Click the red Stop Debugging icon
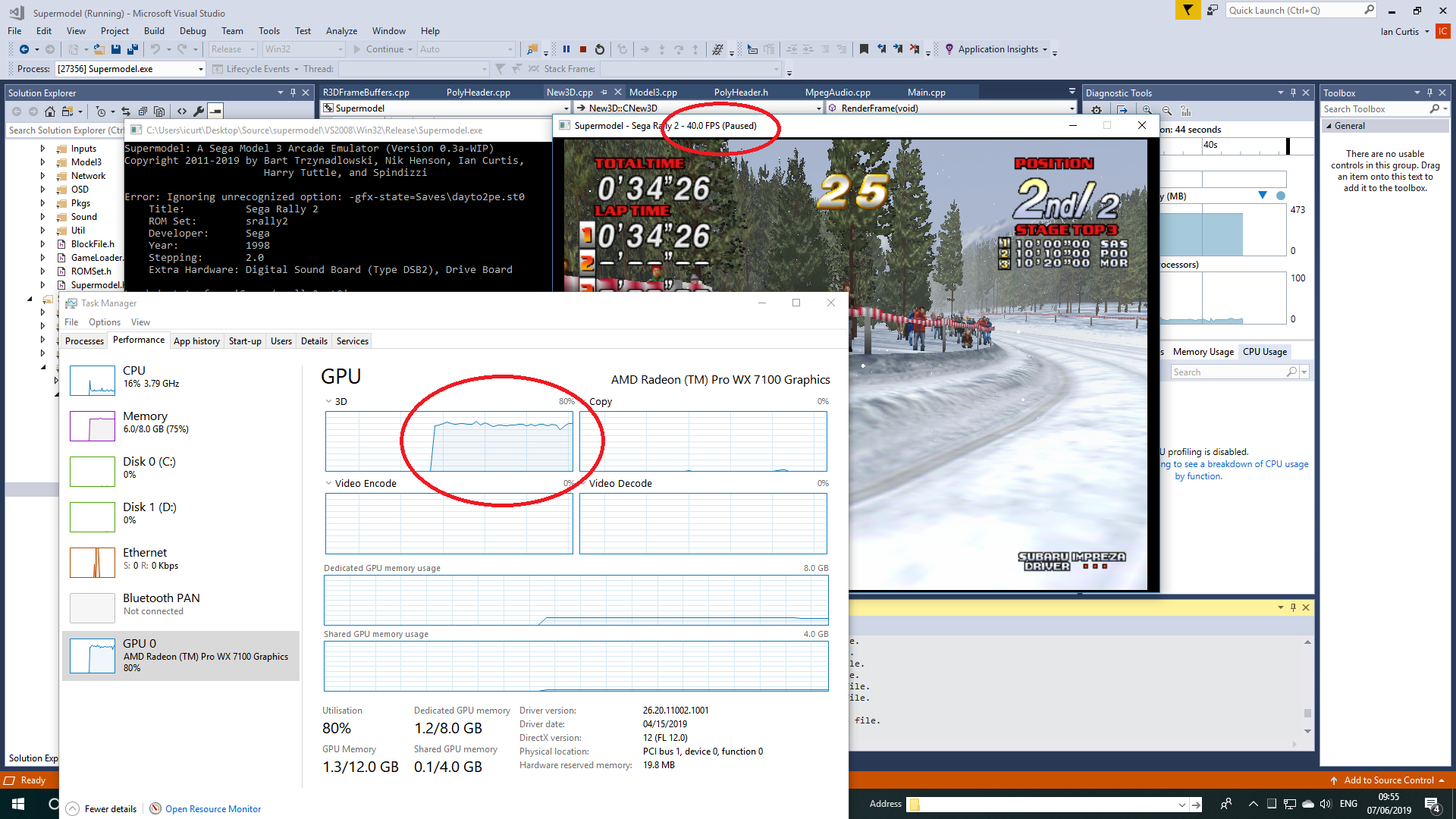 (583, 49)
